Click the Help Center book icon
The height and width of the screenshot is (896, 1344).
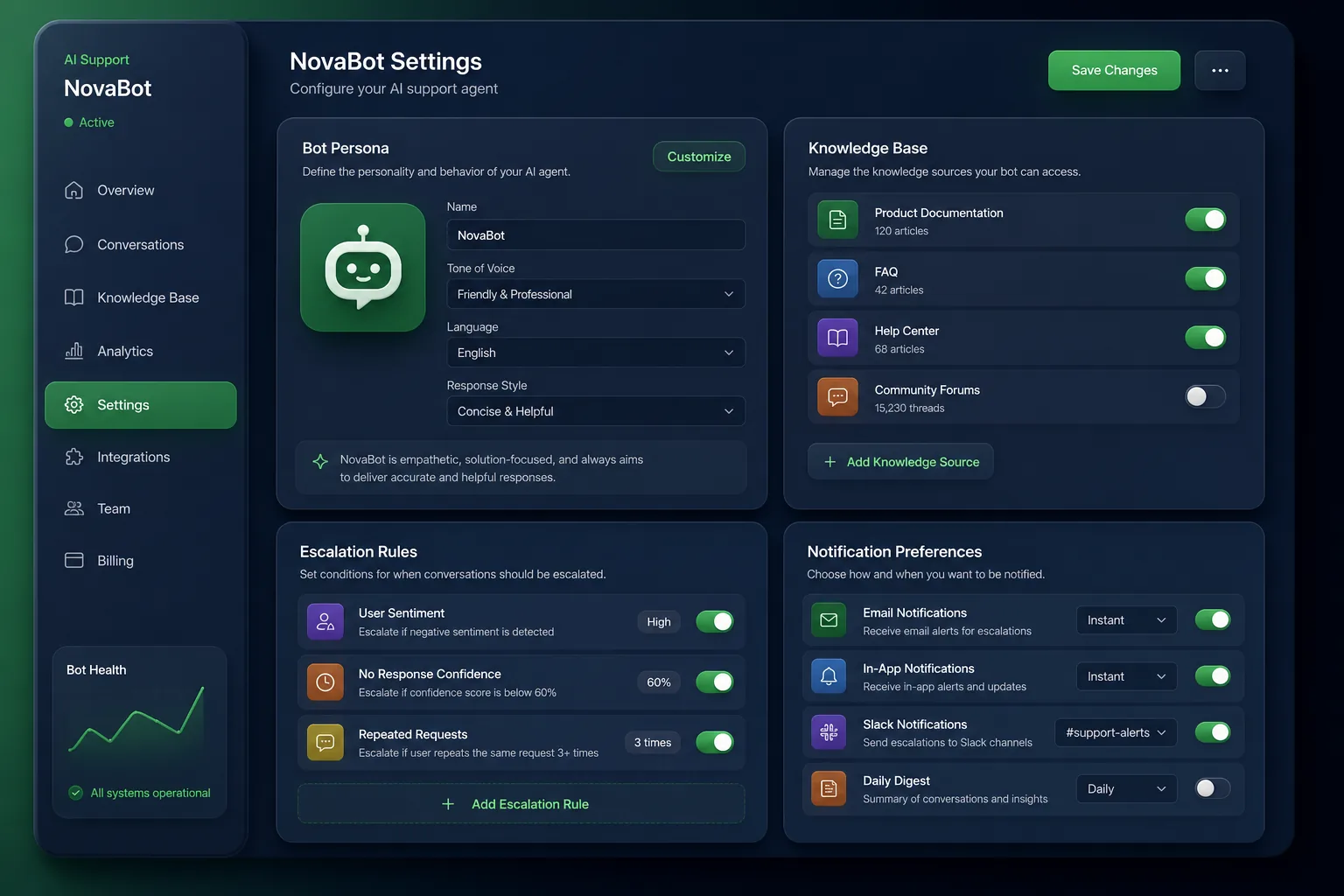tap(837, 338)
